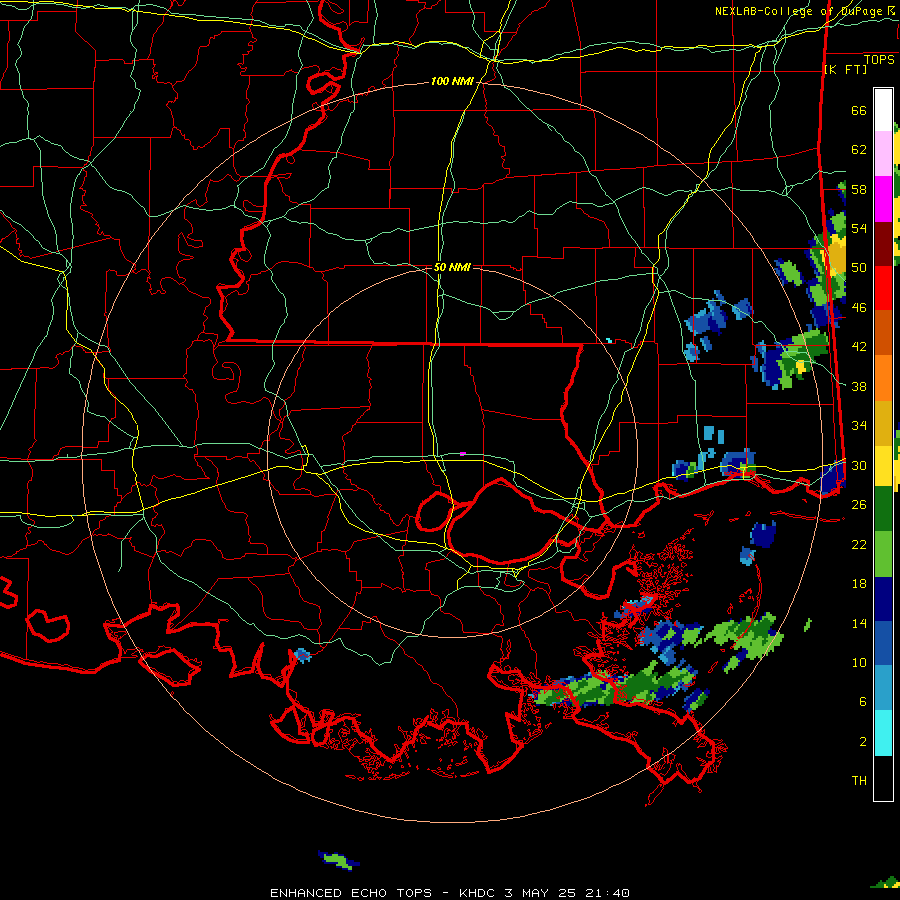Viewport: 900px width, 900px height.
Task: Click the '100 NMI' range ring label
Action: tap(452, 82)
